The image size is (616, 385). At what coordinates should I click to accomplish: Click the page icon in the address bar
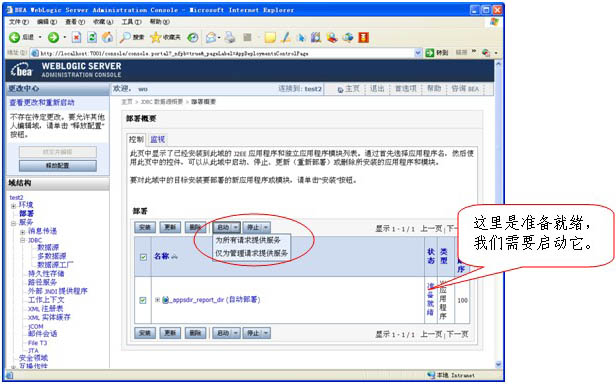point(35,53)
